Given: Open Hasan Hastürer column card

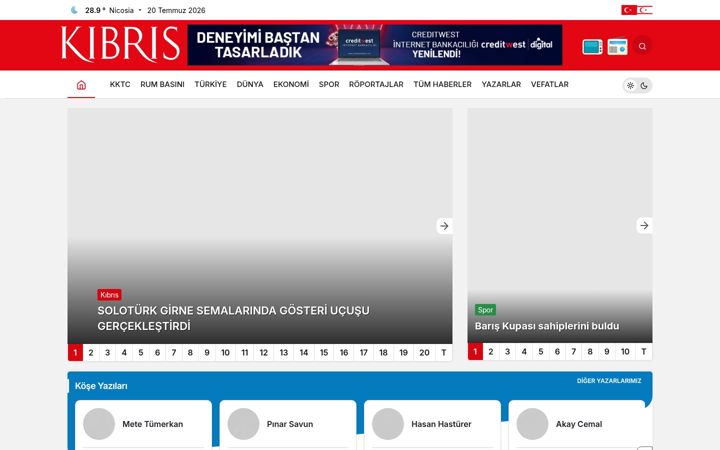Looking at the screenshot, I should [x=432, y=425].
